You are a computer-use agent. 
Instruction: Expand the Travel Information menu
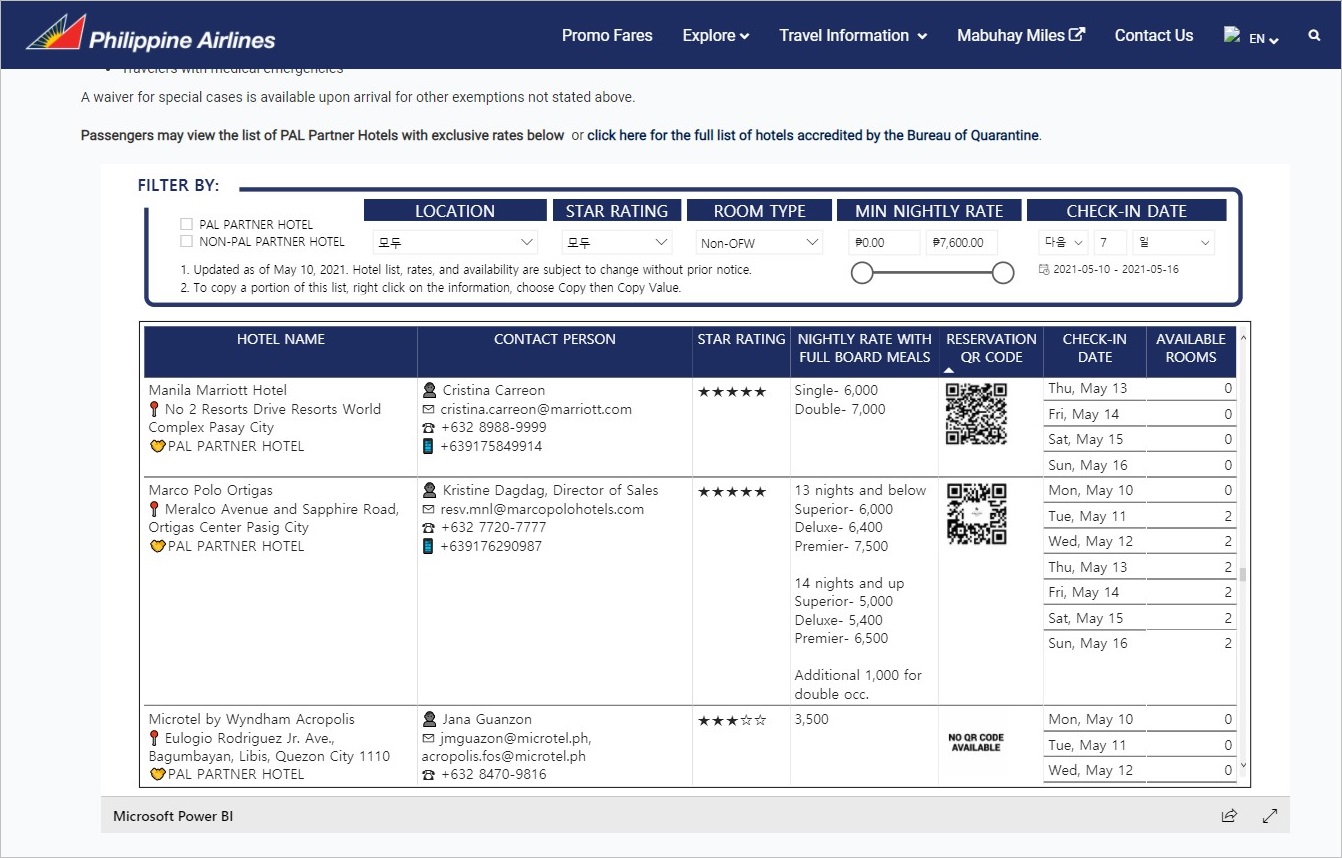(853, 35)
